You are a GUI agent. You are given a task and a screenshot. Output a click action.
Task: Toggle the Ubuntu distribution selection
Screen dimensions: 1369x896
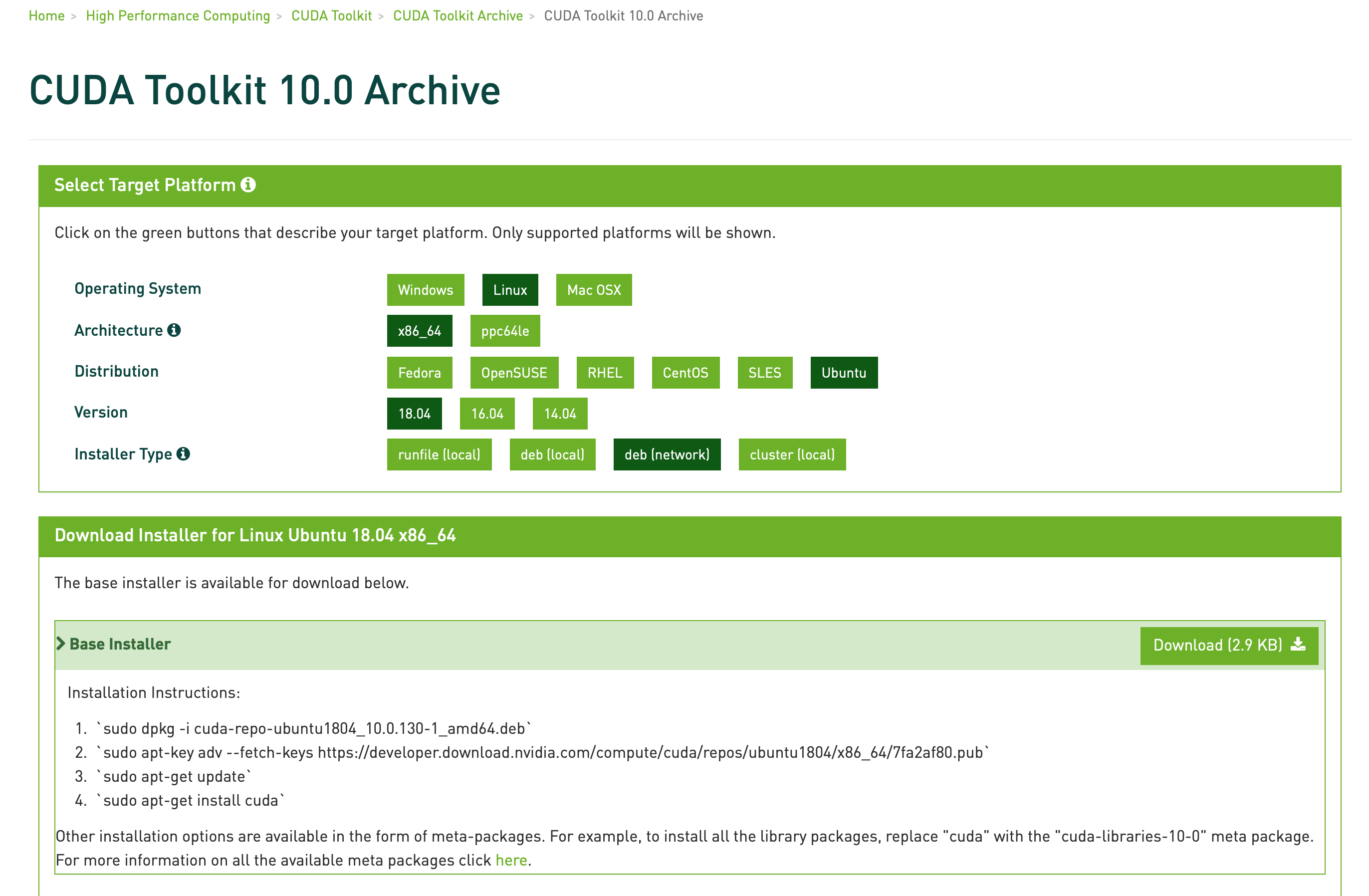tap(843, 372)
